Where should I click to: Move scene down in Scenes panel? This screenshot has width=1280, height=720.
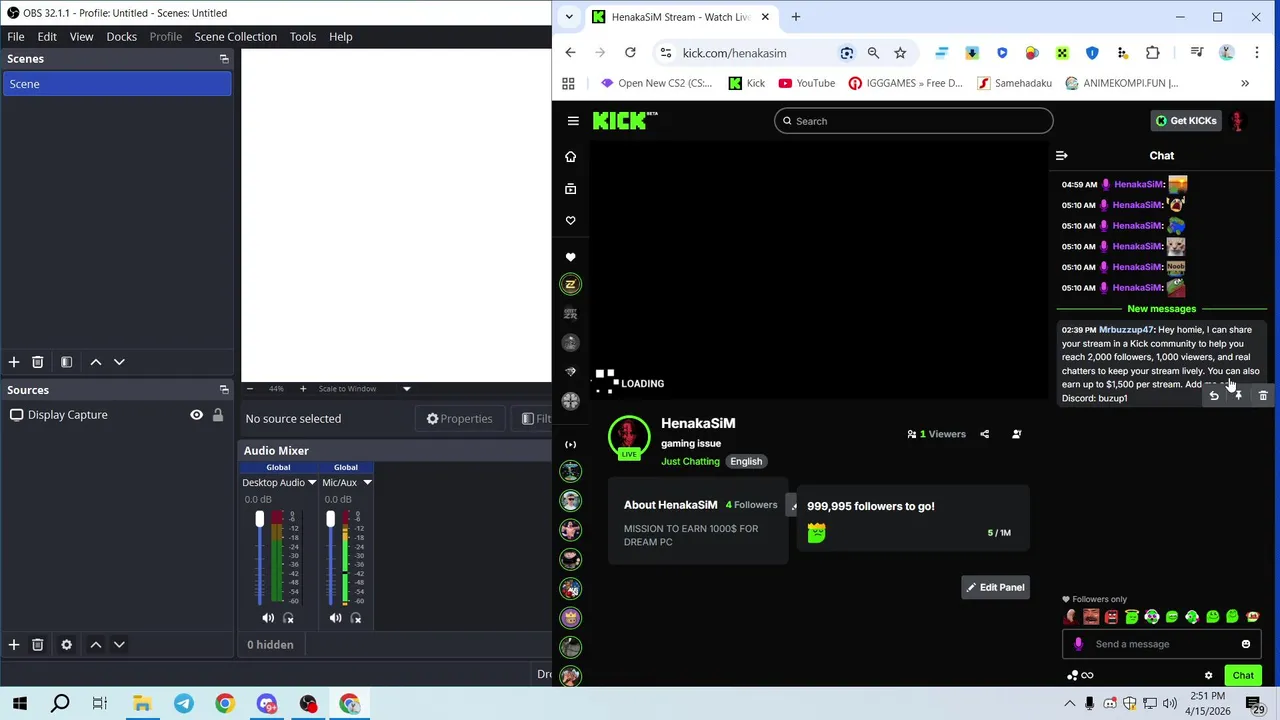click(x=119, y=362)
